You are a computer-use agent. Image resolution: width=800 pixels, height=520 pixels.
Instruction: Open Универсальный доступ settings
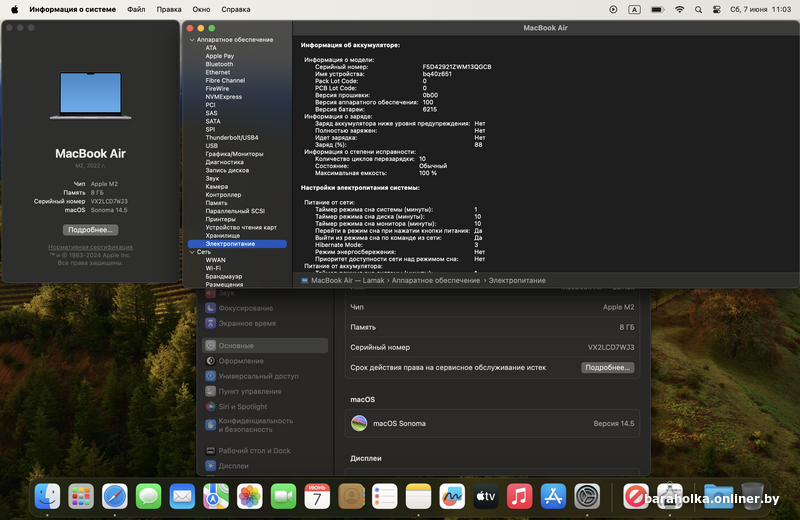coord(252,376)
